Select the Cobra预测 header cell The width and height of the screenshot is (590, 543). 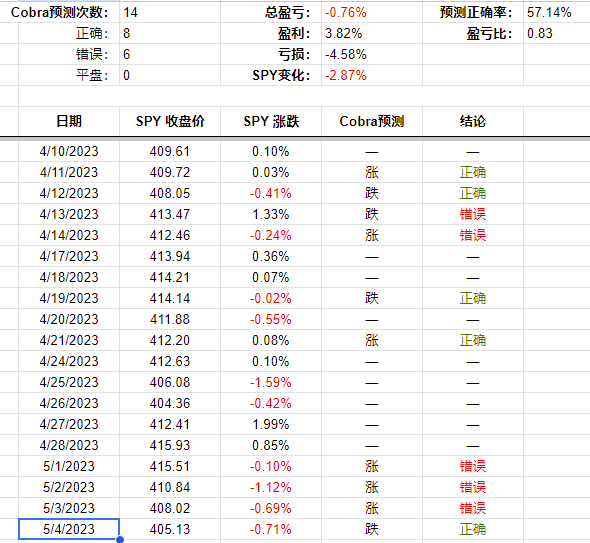372,121
